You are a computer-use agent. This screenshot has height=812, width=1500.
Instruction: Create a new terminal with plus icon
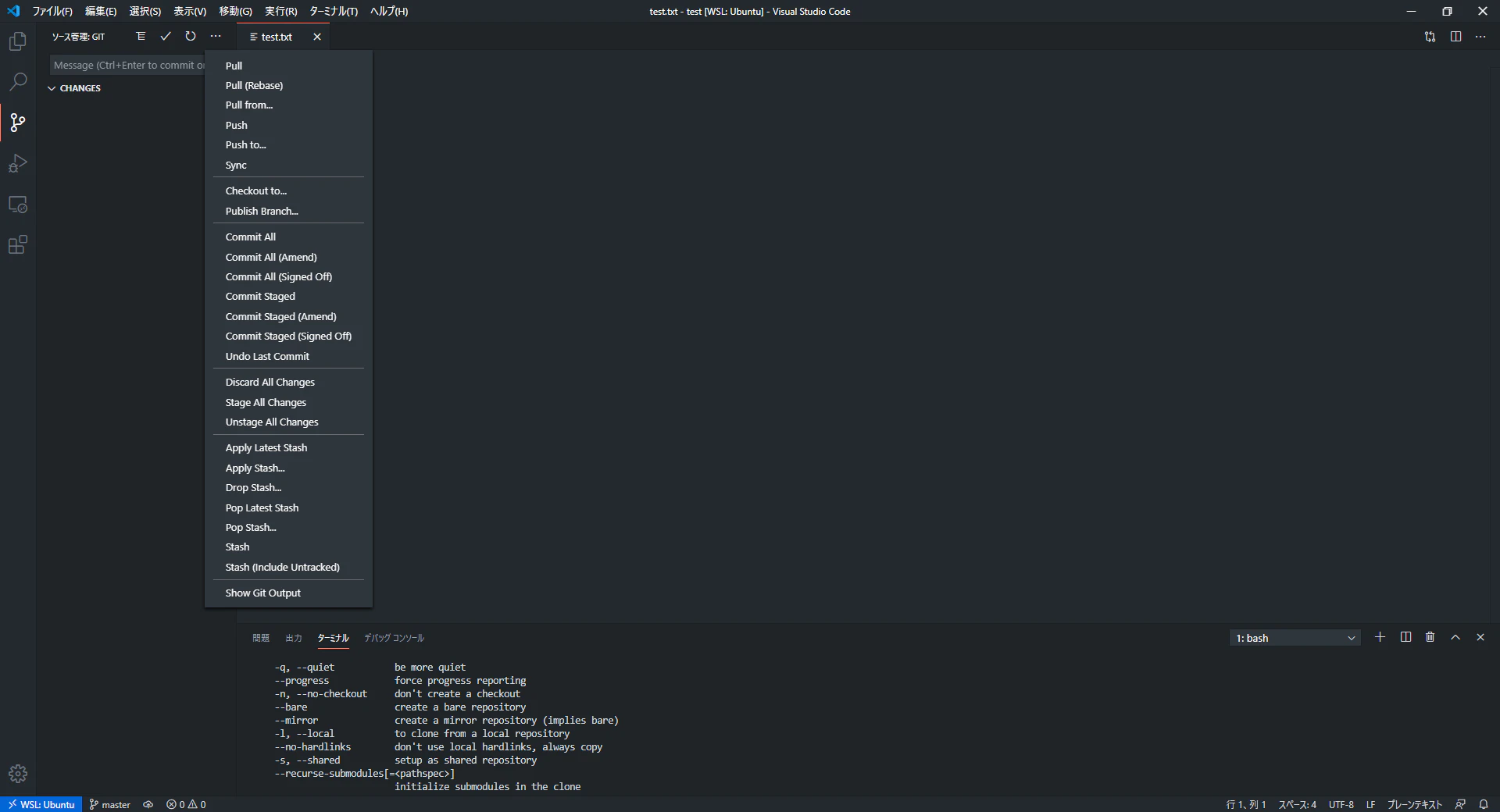pyautogui.click(x=1380, y=637)
